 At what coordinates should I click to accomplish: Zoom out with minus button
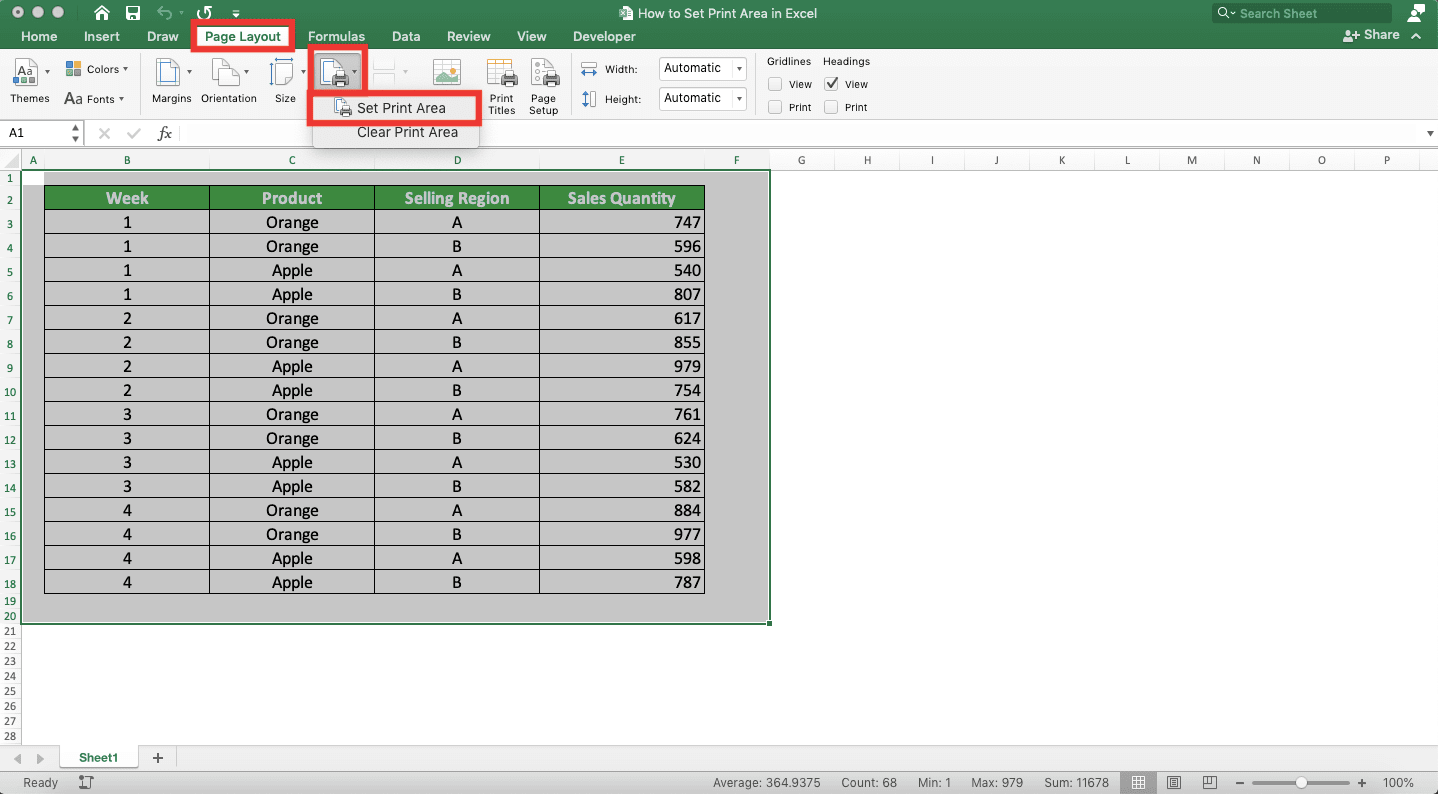[1240, 783]
